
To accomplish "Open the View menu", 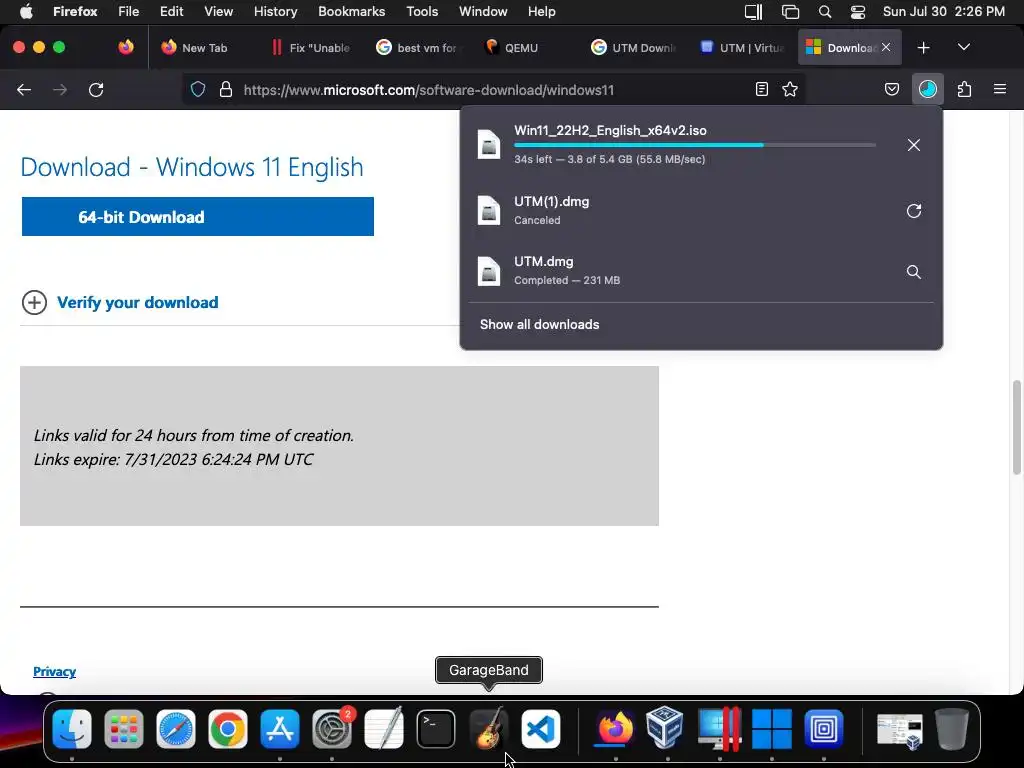I will click(218, 11).
